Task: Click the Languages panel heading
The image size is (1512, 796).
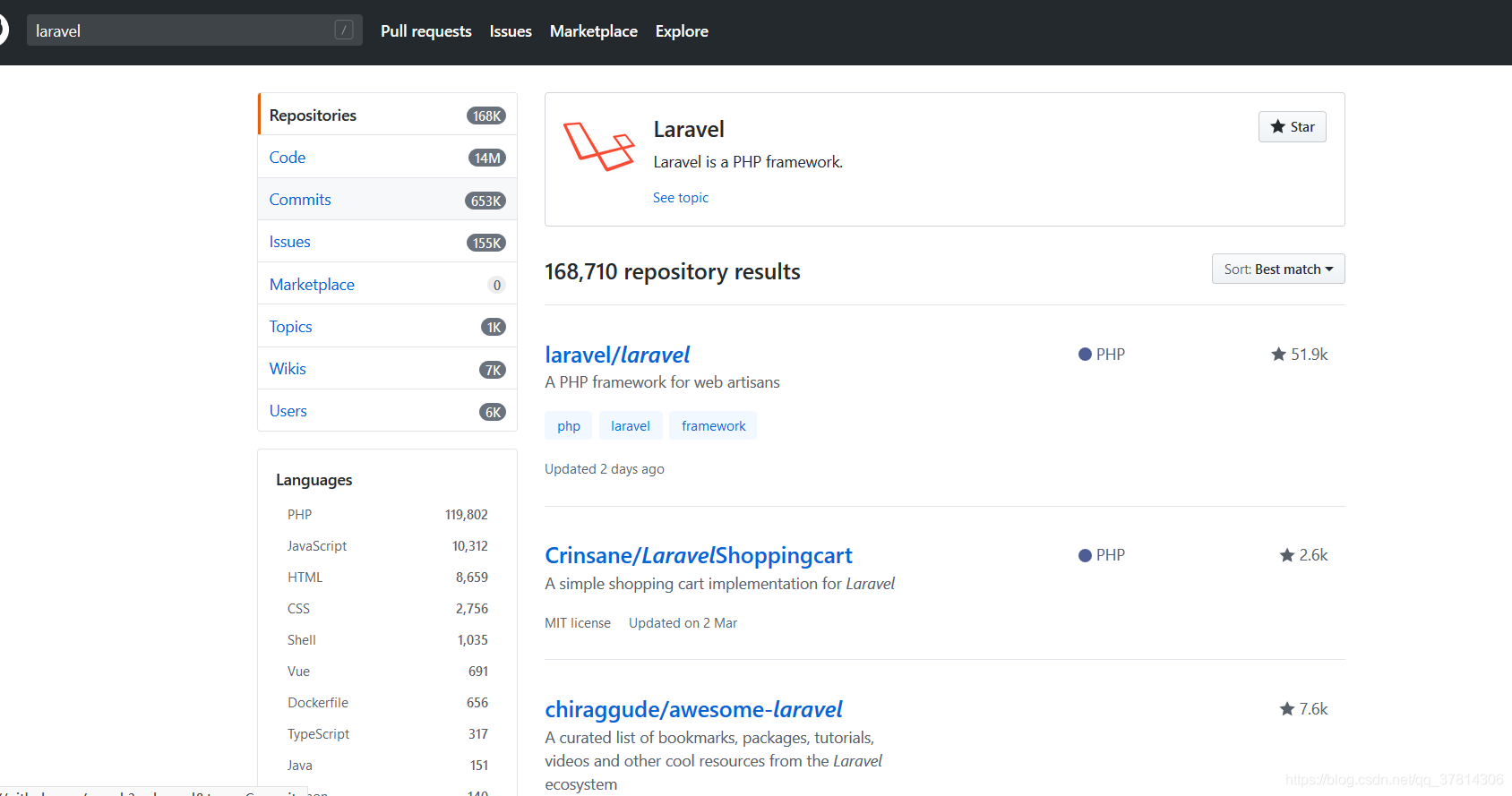Action: click(x=314, y=480)
